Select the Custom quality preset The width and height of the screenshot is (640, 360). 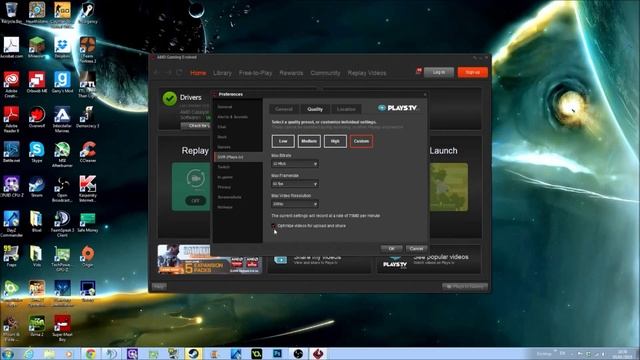coord(361,141)
